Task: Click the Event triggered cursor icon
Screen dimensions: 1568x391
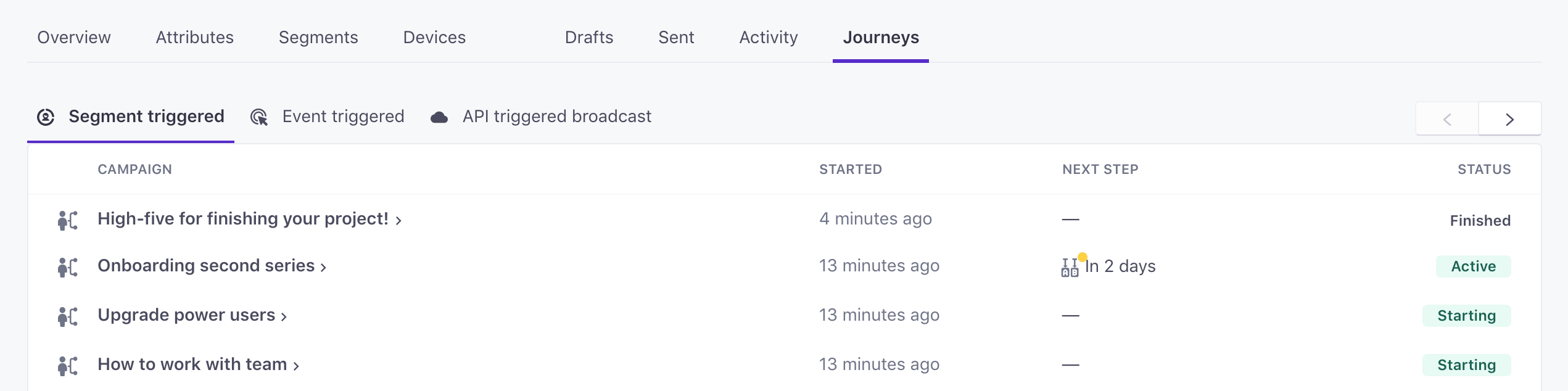Action: click(x=259, y=117)
